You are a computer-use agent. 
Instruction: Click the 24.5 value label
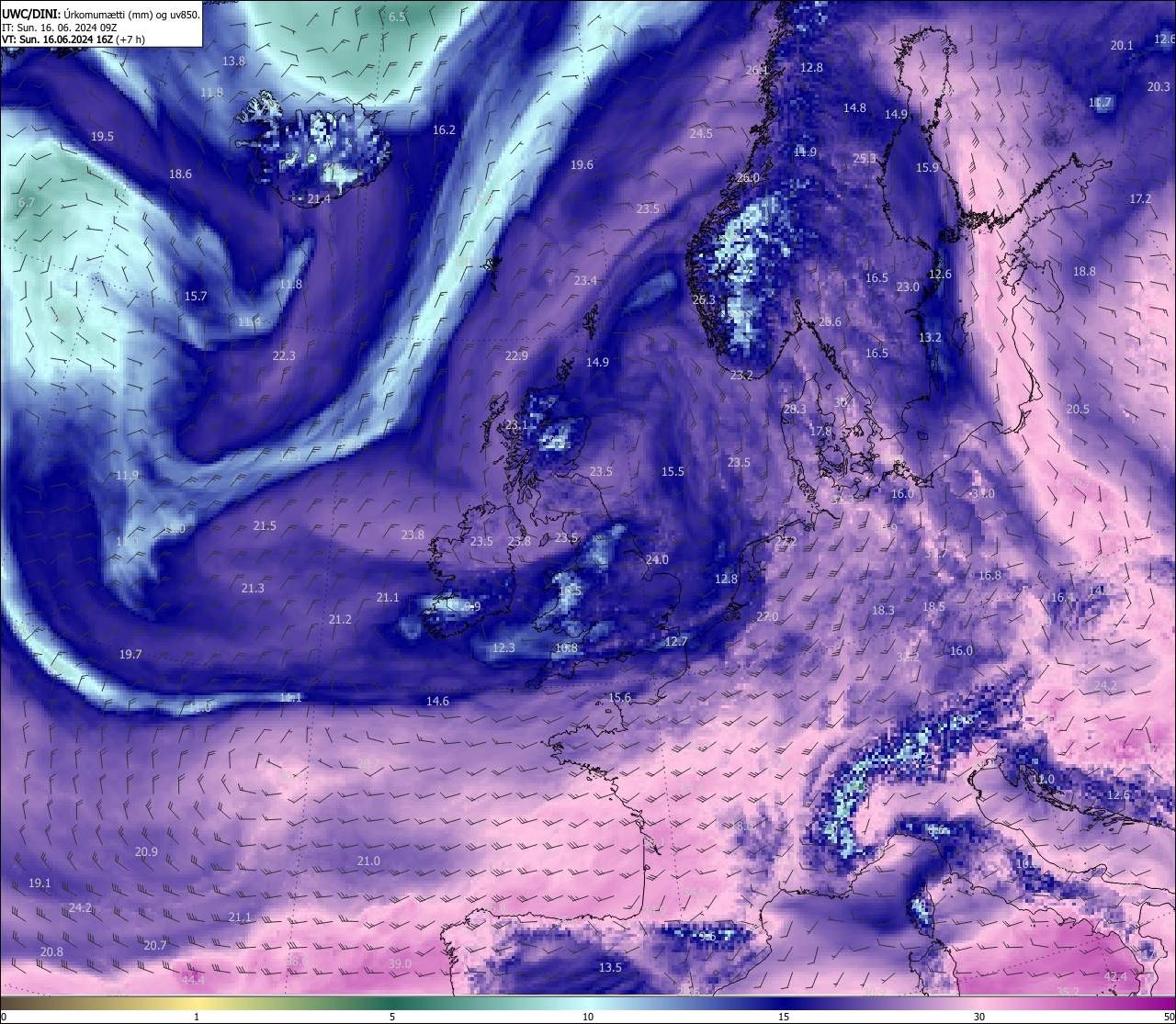click(x=701, y=134)
